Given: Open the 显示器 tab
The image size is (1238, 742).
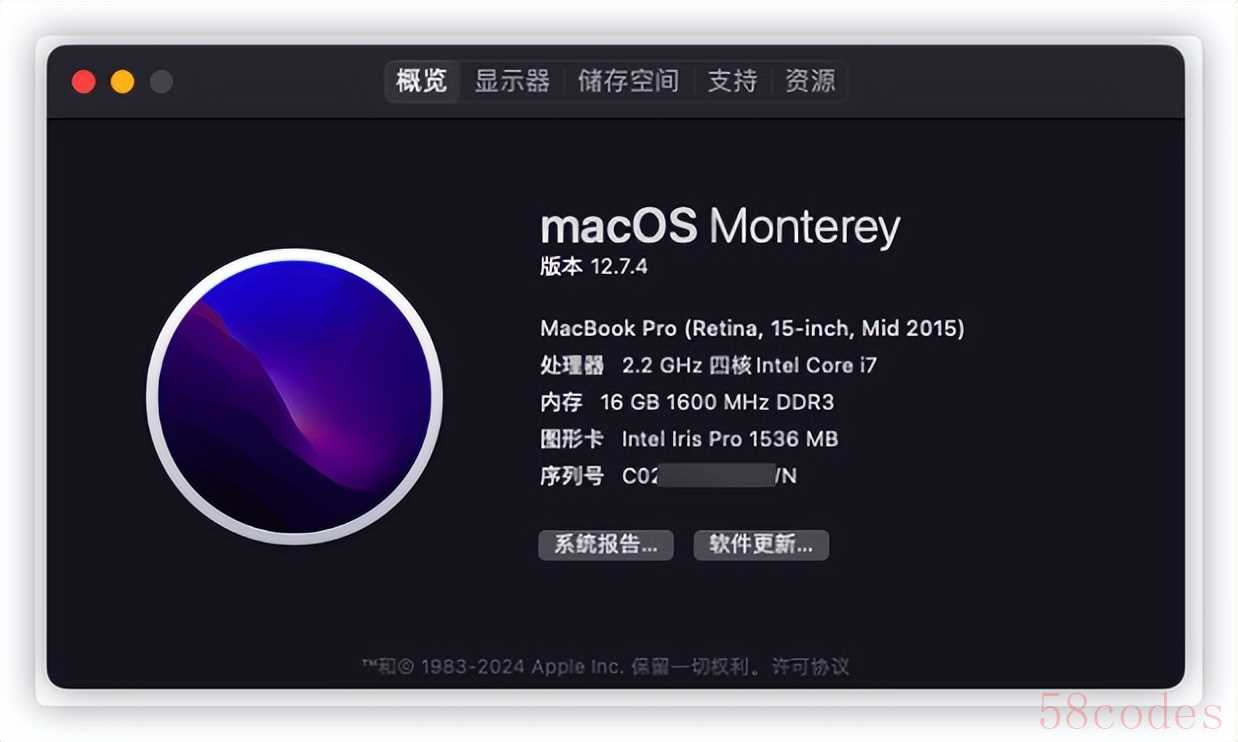Looking at the screenshot, I should tap(512, 81).
